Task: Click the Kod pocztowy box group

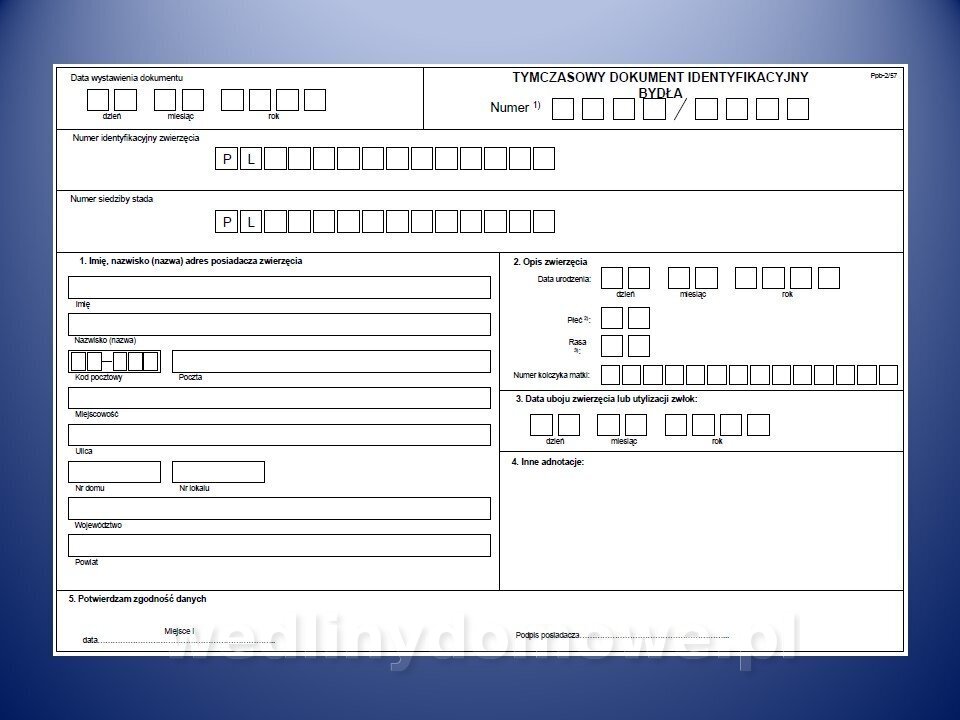Action: click(114, 361)
